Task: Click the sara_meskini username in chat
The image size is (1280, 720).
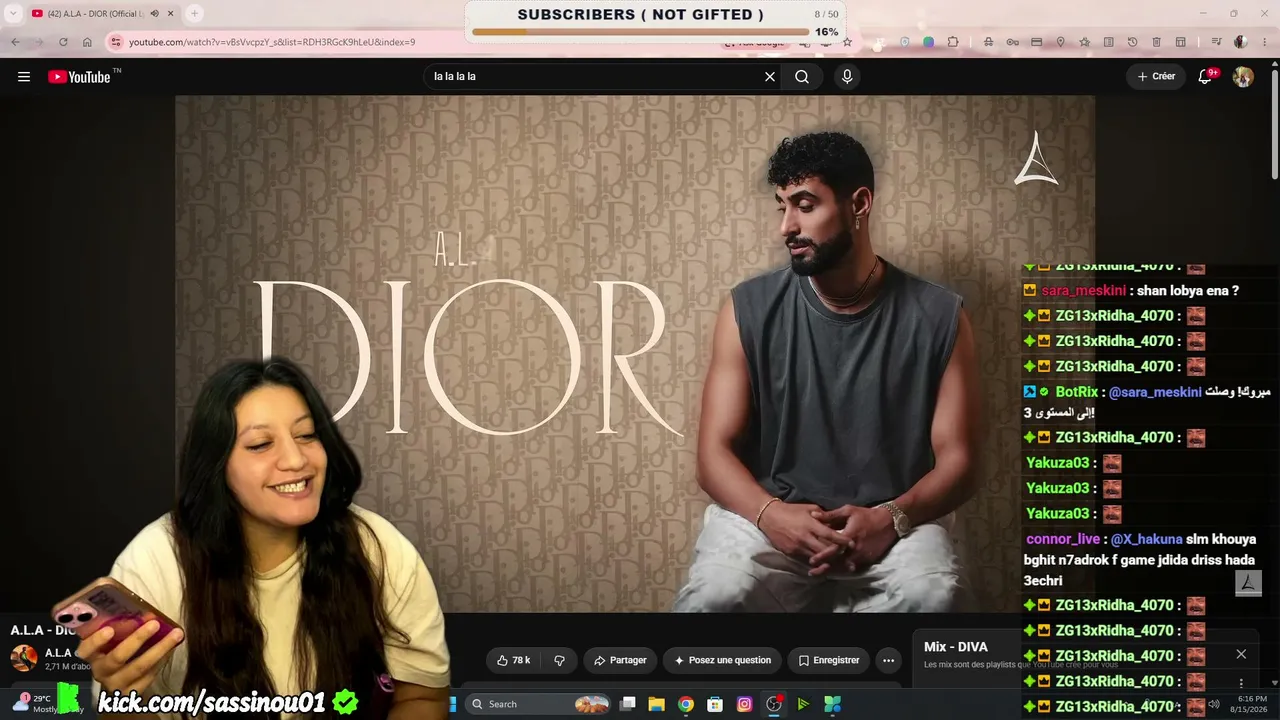Action: point(1083,291)
